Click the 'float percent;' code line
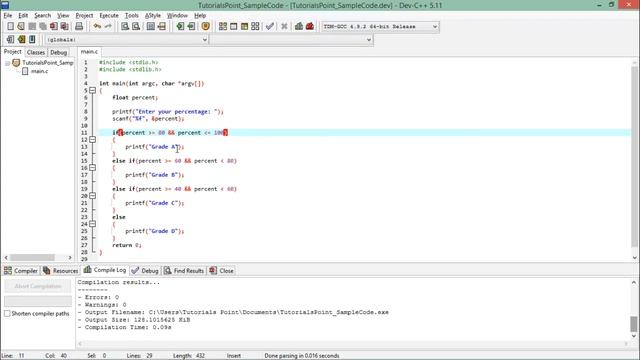The image size is (640, 360). (135, 98)
